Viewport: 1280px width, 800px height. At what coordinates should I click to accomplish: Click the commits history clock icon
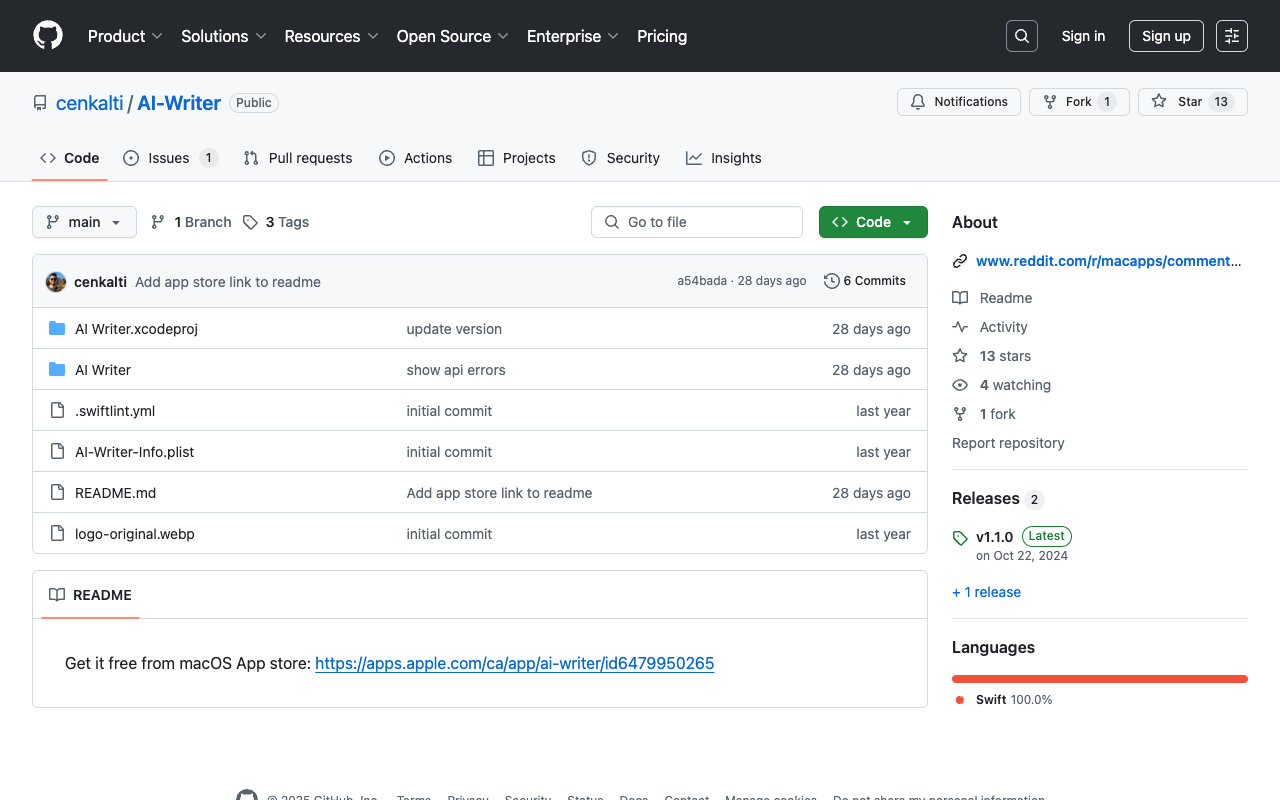tap(831, 281)
